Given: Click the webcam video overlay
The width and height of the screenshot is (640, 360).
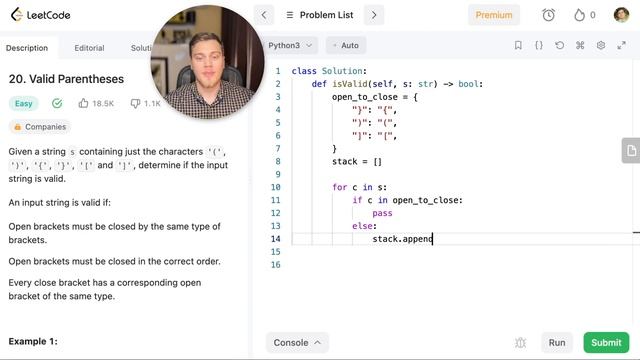Looking at the screenshot, I should point(207,62).
